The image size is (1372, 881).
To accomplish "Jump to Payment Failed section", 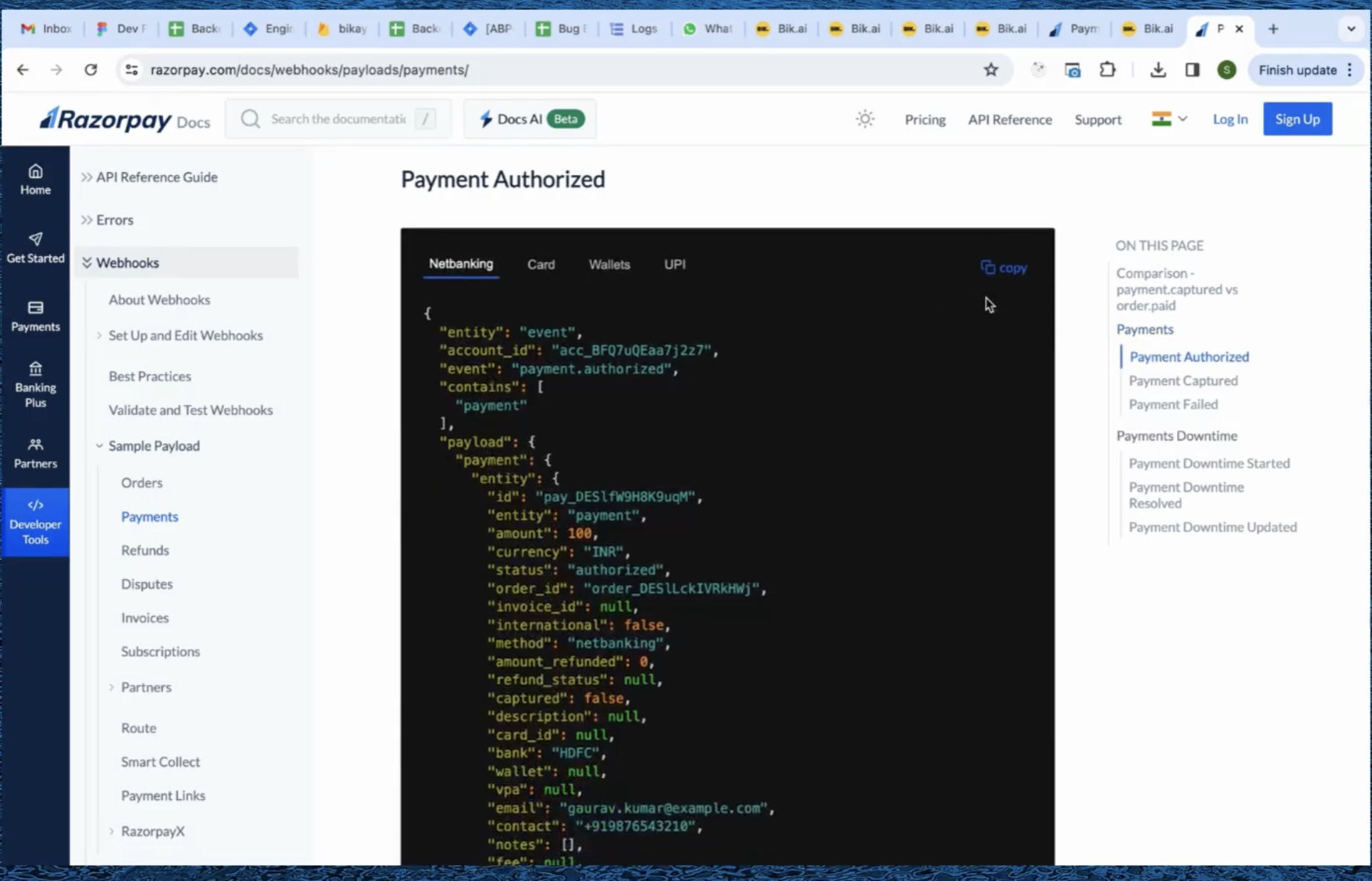I will coord(1173,404).
